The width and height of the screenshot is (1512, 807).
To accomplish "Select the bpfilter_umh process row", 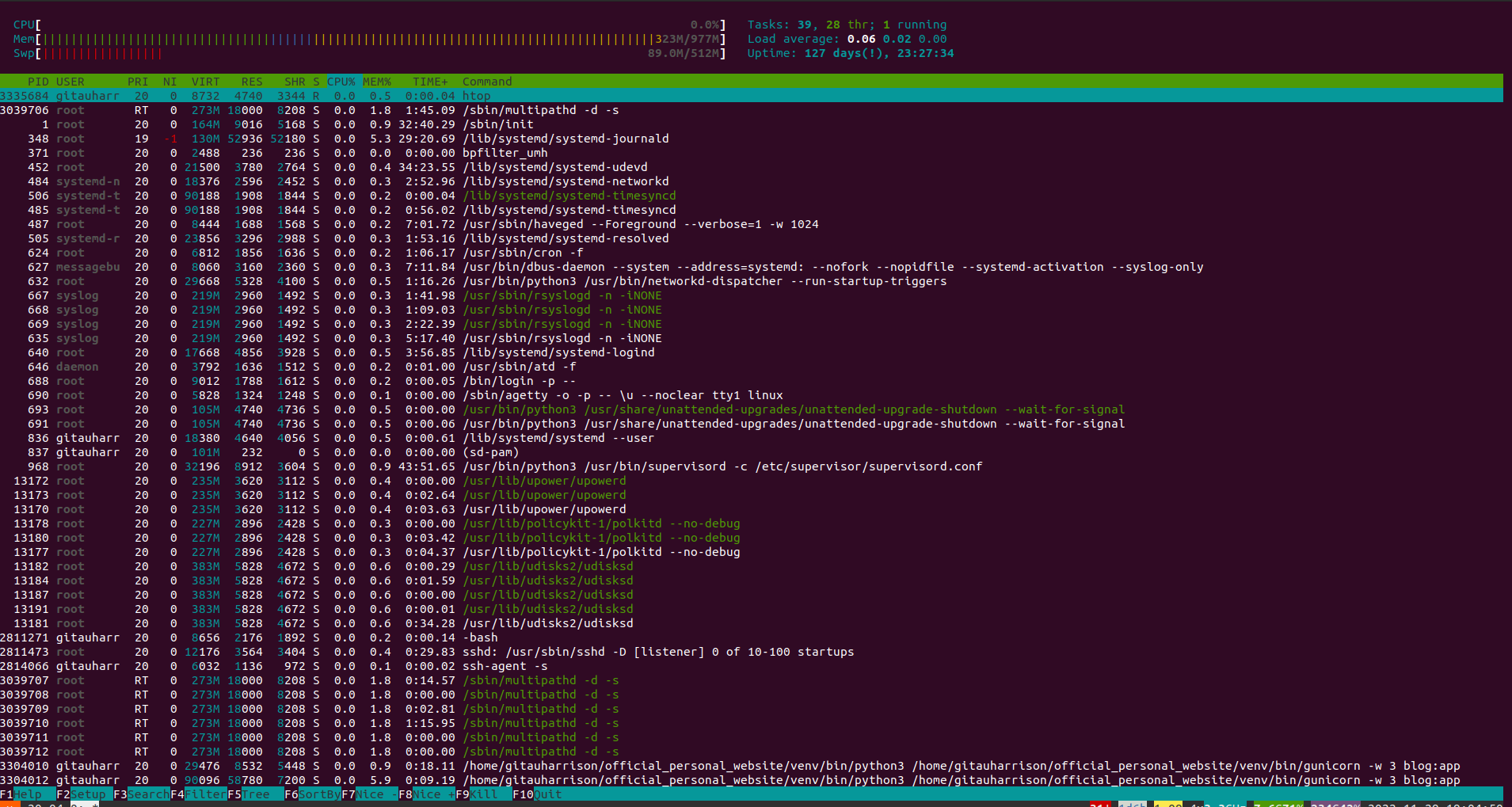I will [752, 153].
